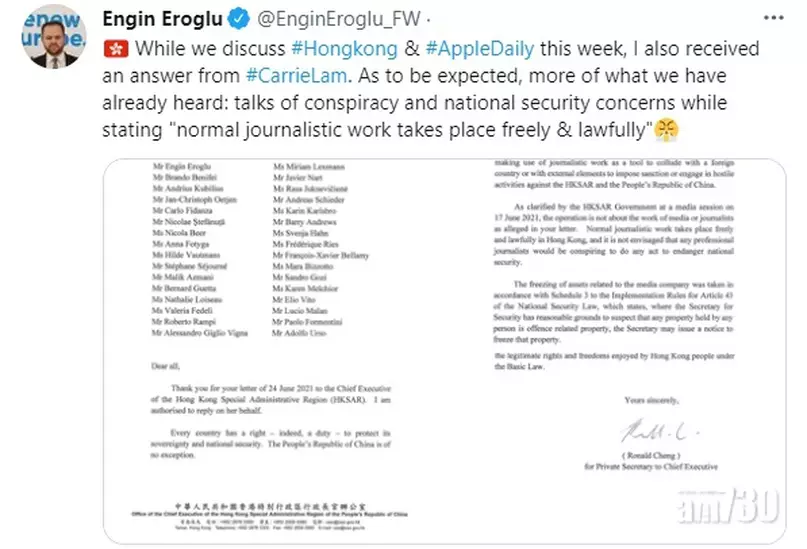Click the angry face emoji
Viewport: 807px width, 549px height.
[x=666, y=130]
